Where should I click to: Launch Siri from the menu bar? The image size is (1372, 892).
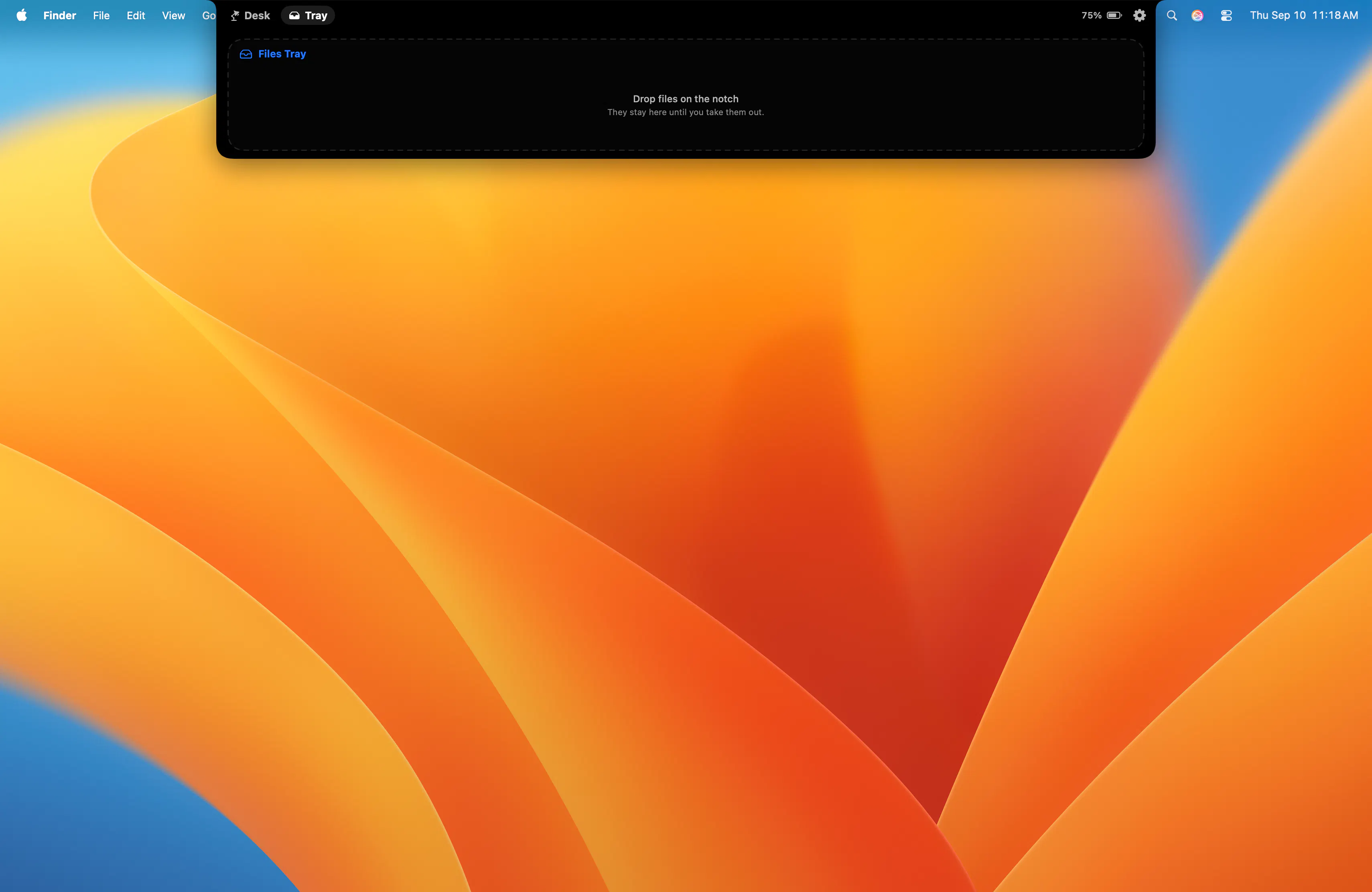(x=1197, y=16)
